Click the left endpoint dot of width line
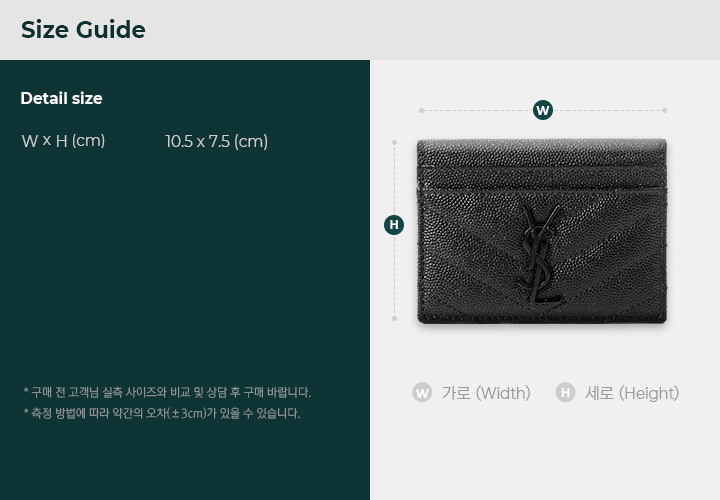 [x=422, y=110]
